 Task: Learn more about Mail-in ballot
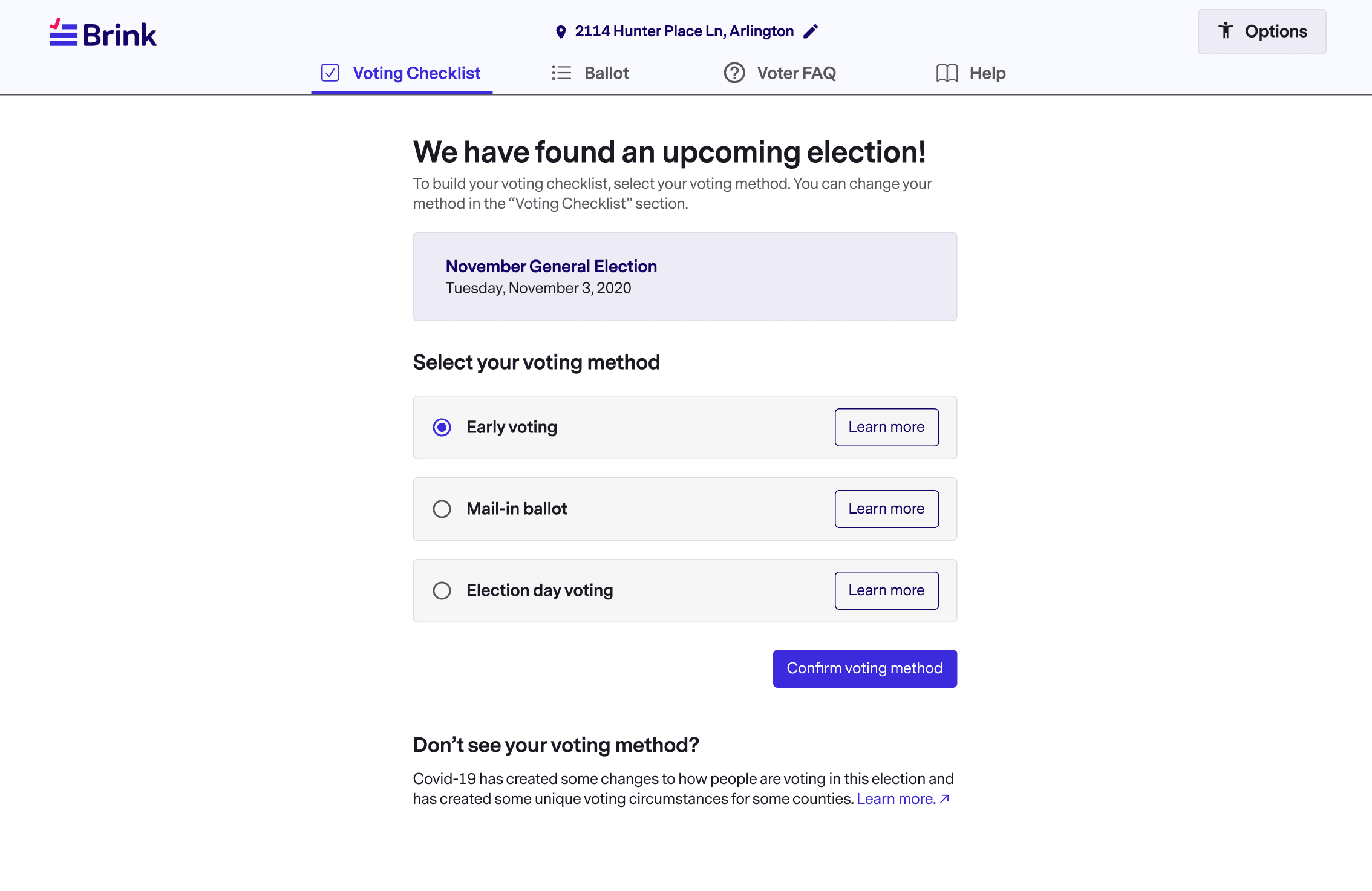pyautogui.click(x=886, y=509)
